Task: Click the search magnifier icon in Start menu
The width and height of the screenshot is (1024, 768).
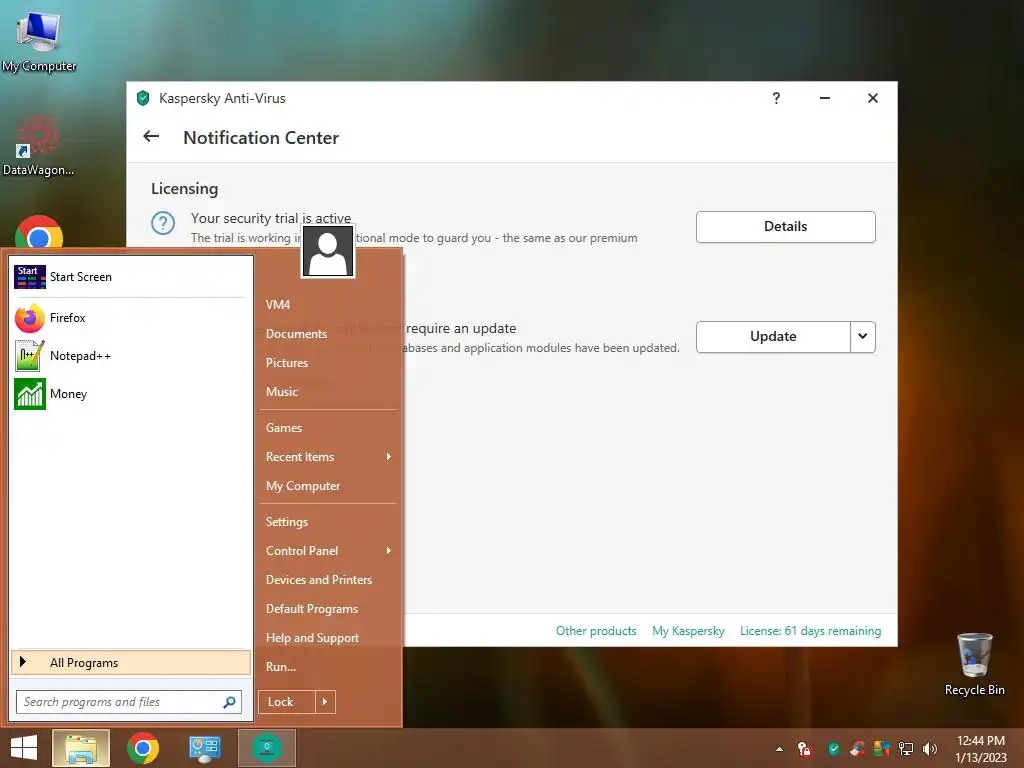Action: [229, 702]
